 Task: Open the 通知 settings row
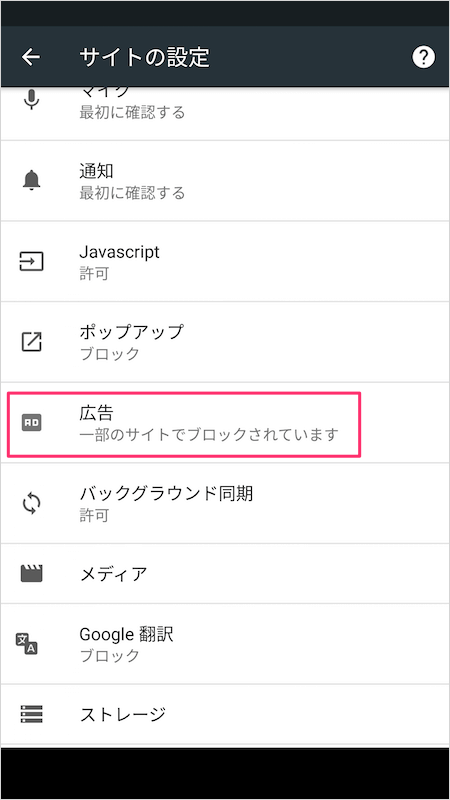tap(225, 181)
